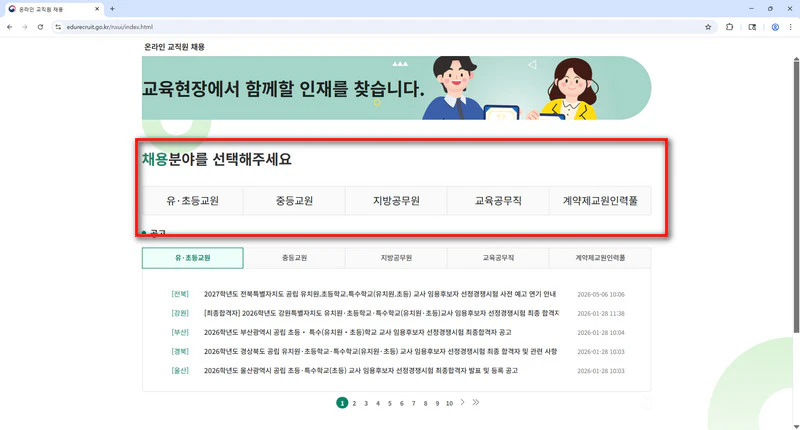The width and height of the screenshot is (800, 430).
Task: View site information icon in address bar
Action: (x=58, y=27)
